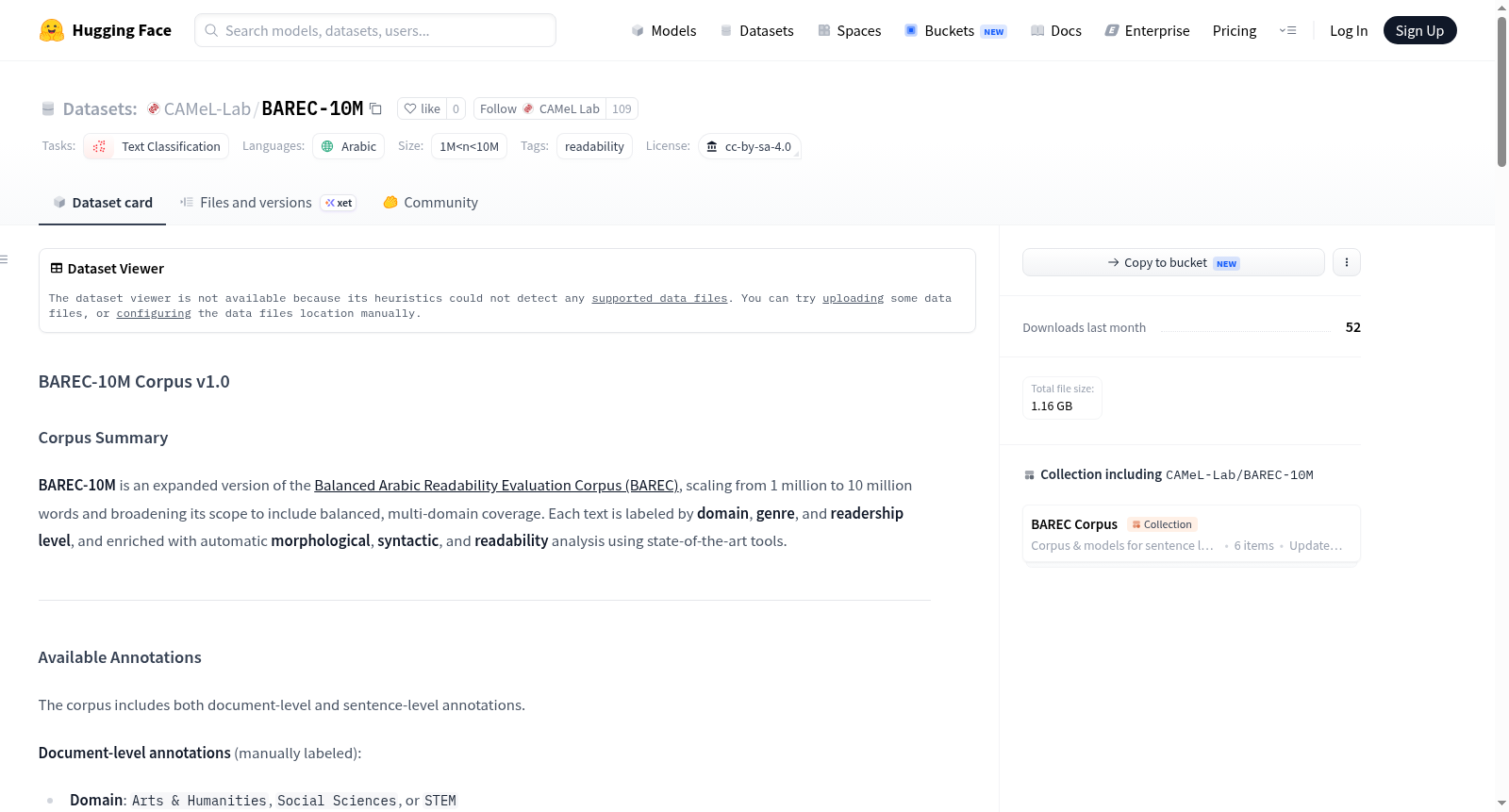This screenshot has height=812, width=1509.
Task: Go to the Spaces section
Action: tap(849, 30)
